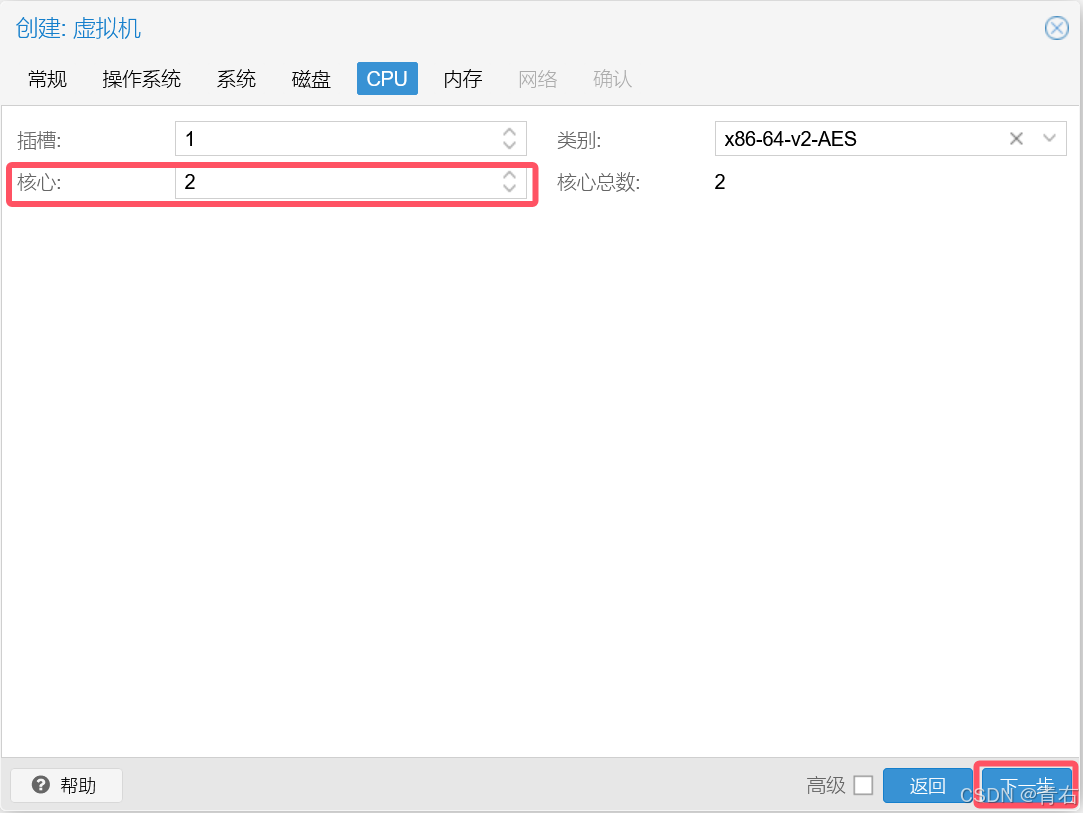Switch to the 操作系统 tab
This screenshot has height=813, width=1083.
click(142, 79)
